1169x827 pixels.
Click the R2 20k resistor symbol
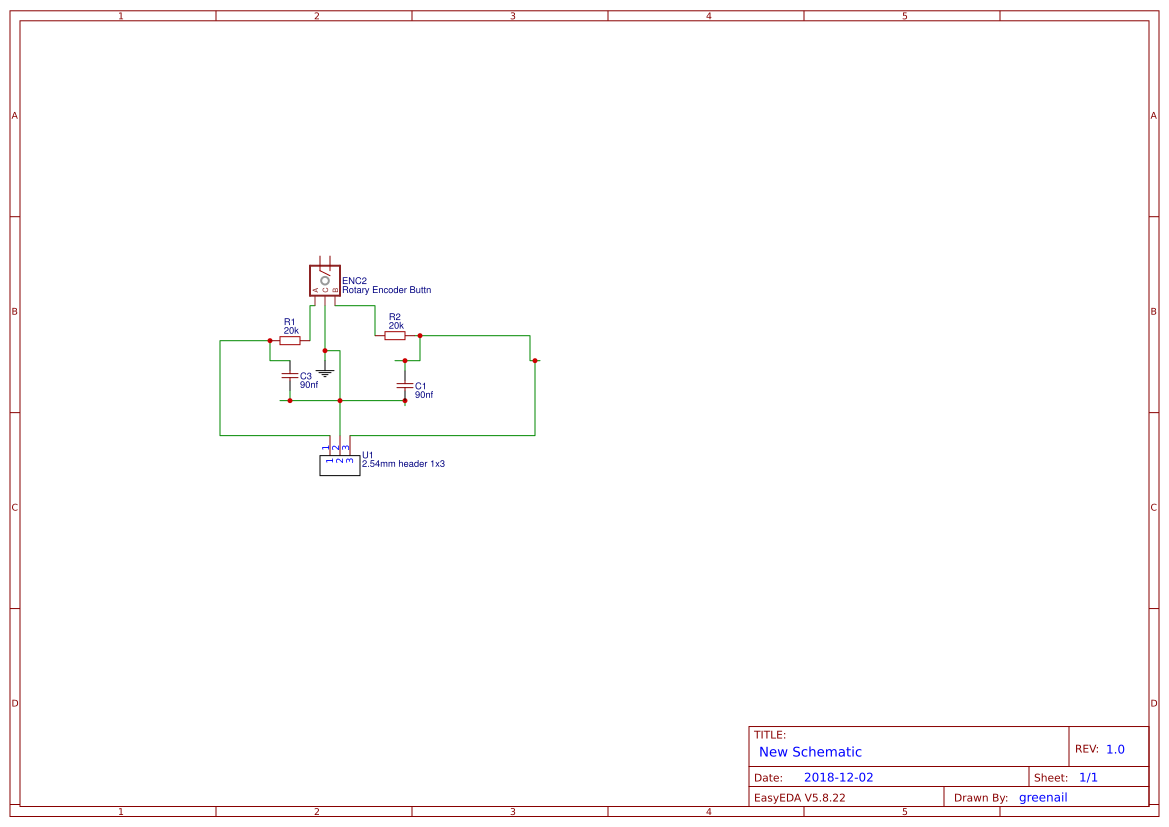(394, 335)
